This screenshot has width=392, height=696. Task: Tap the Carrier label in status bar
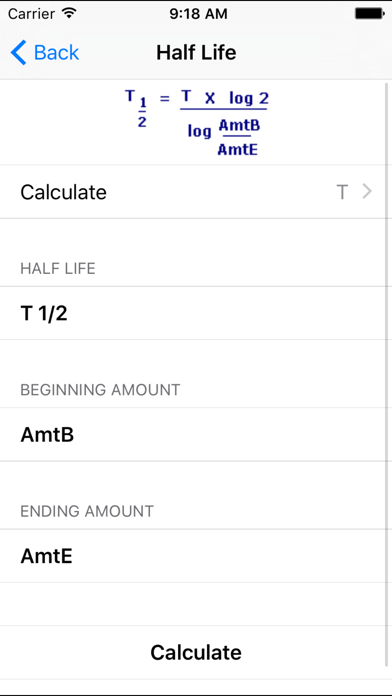32,14
